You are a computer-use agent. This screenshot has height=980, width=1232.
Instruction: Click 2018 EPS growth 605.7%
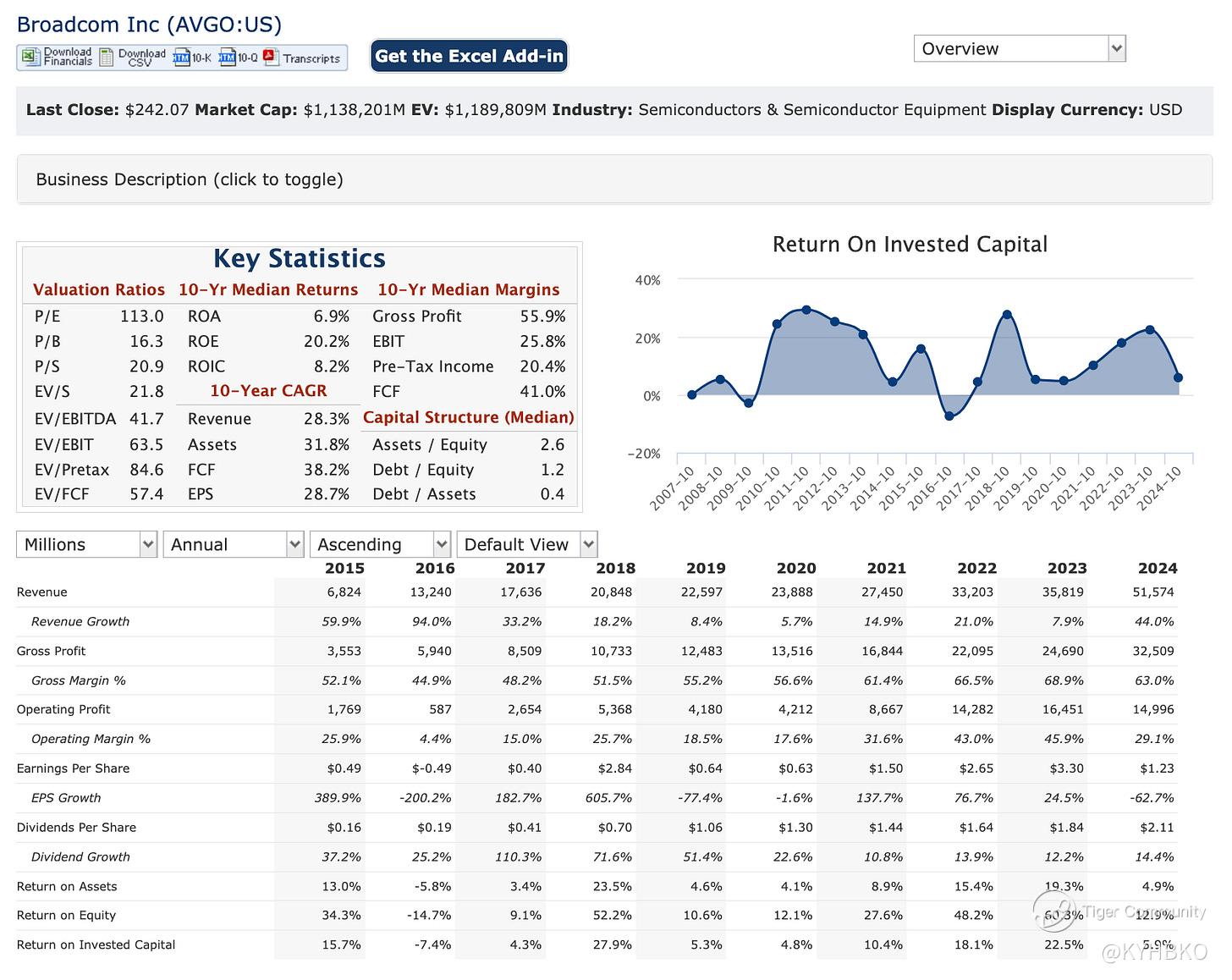608,798
